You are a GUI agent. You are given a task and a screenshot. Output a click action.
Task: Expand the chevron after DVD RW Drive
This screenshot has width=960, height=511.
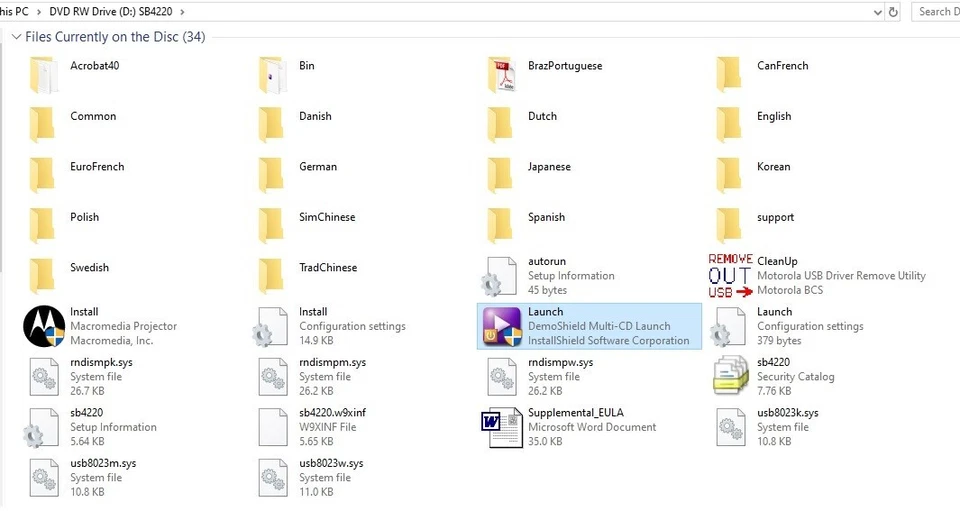tap(182, 12)
